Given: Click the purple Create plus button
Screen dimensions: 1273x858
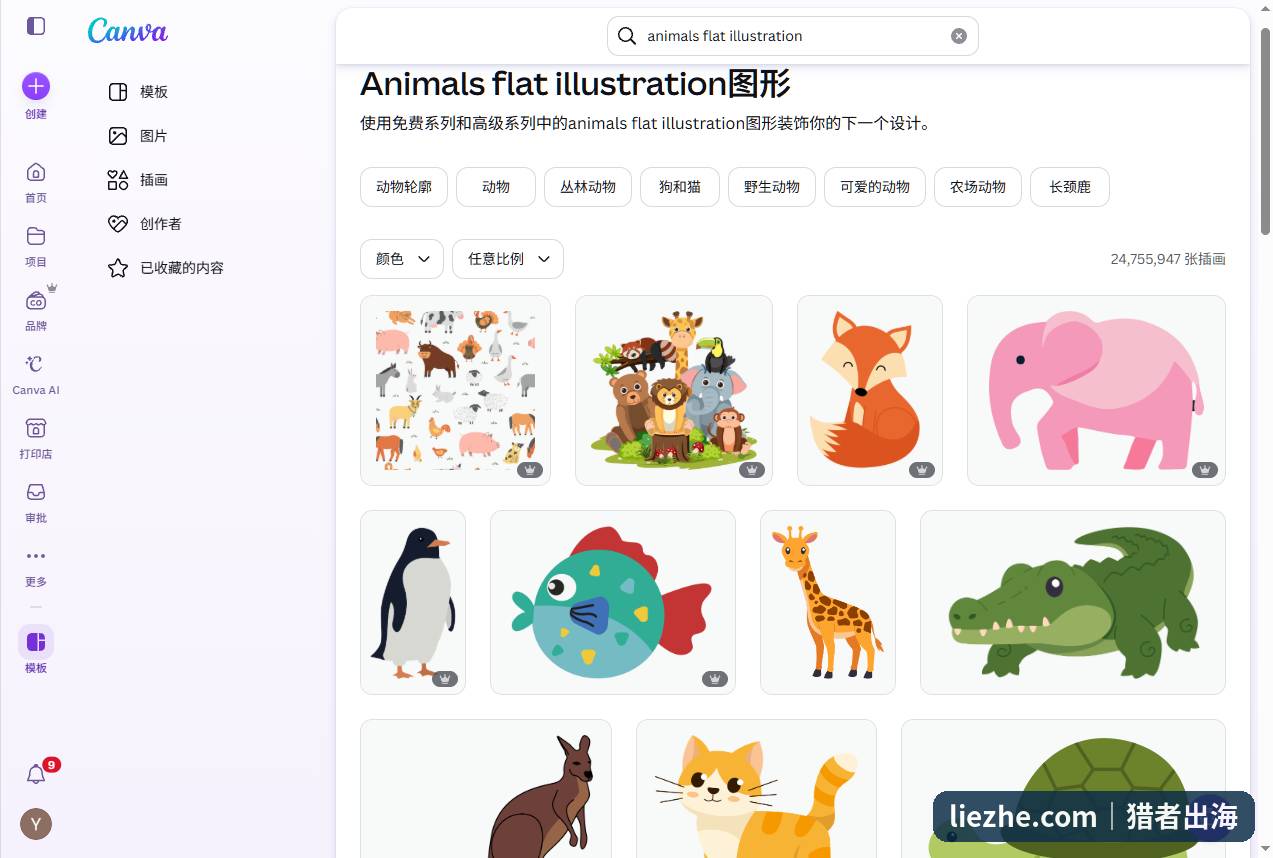Looking at the screenshot, I should (x=36, y=86).
